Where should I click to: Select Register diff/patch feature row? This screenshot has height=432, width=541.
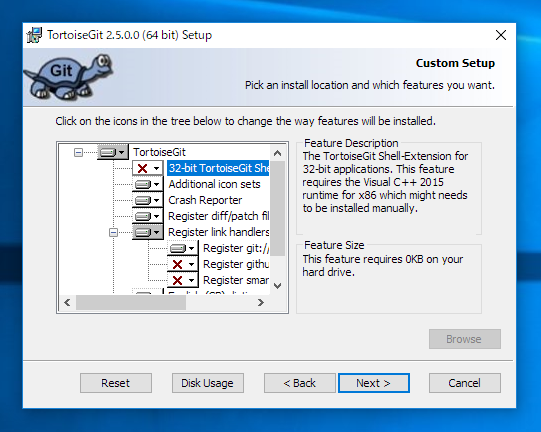(x=218, y=216)
